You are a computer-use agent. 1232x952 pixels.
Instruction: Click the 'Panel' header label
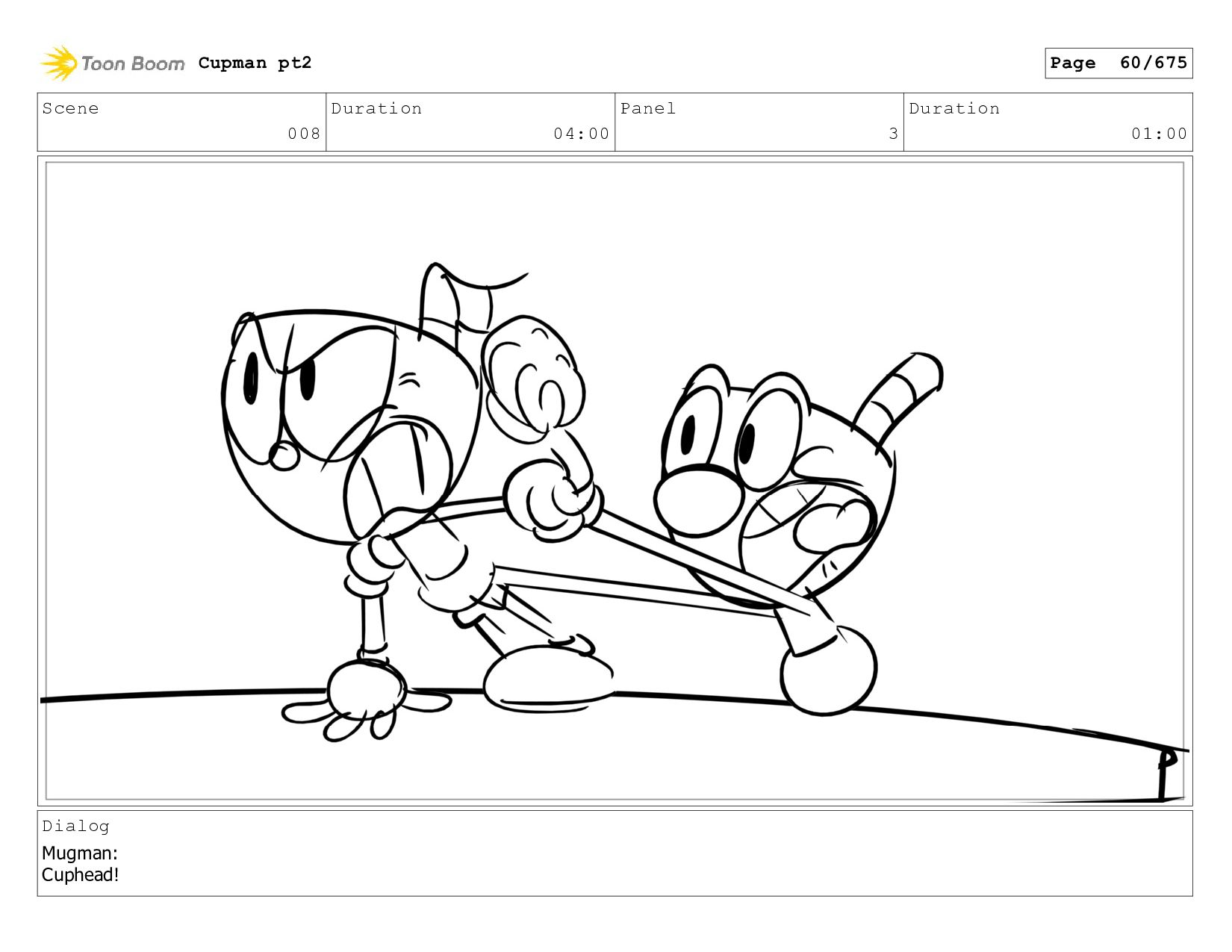648,108
